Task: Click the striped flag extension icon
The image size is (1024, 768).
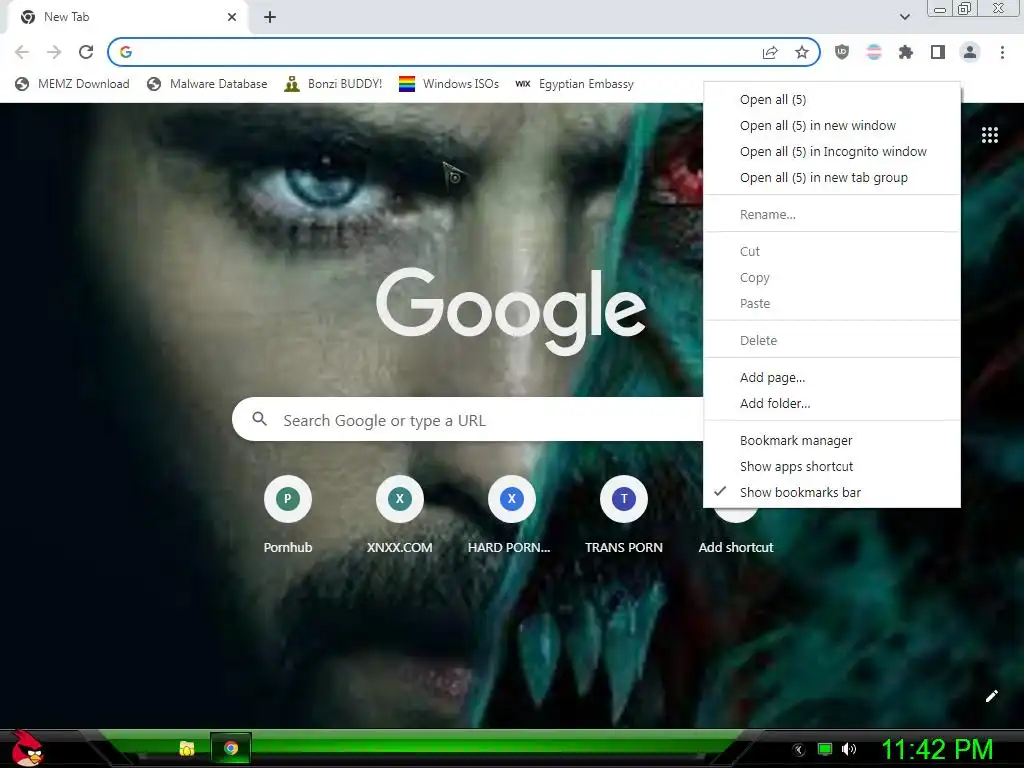Action: pyautogui.click(x=874, y=52)
